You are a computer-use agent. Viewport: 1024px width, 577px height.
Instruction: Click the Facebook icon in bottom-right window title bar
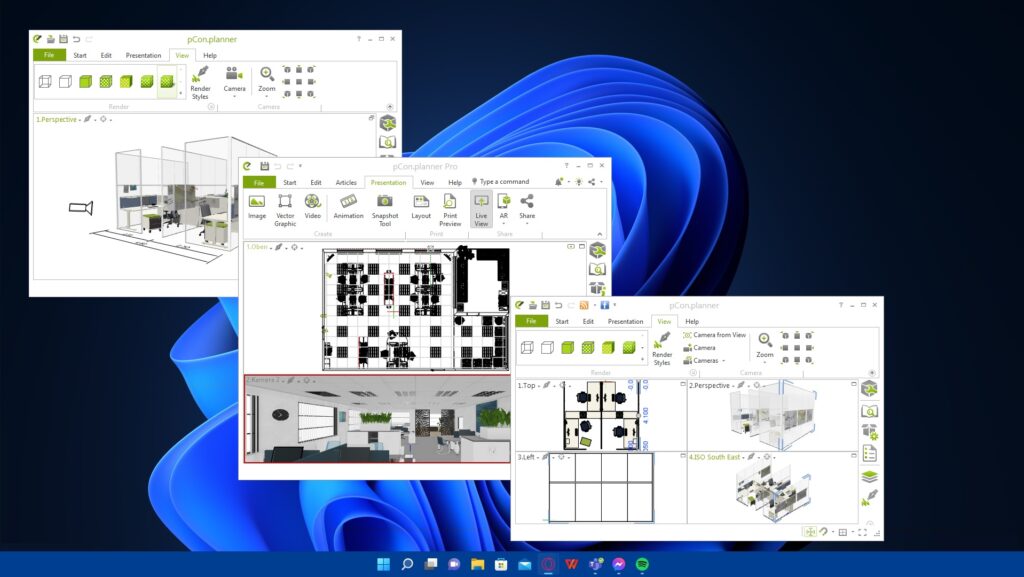(605, 305)
